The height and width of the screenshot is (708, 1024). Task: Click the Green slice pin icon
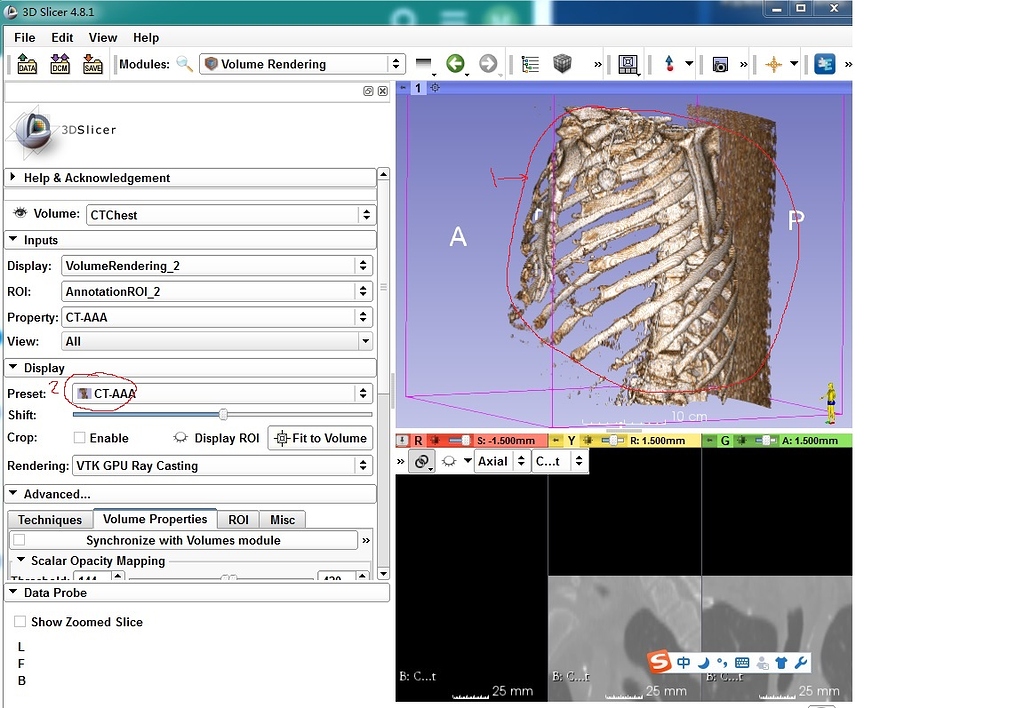710,441
